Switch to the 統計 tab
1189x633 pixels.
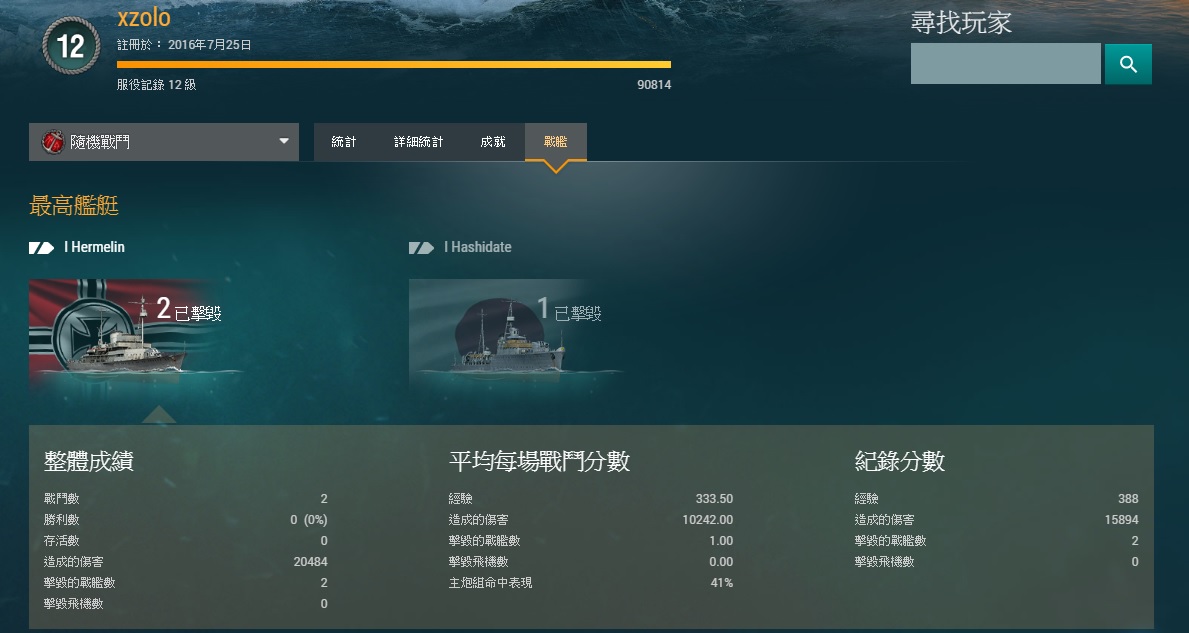pos(344,142)
